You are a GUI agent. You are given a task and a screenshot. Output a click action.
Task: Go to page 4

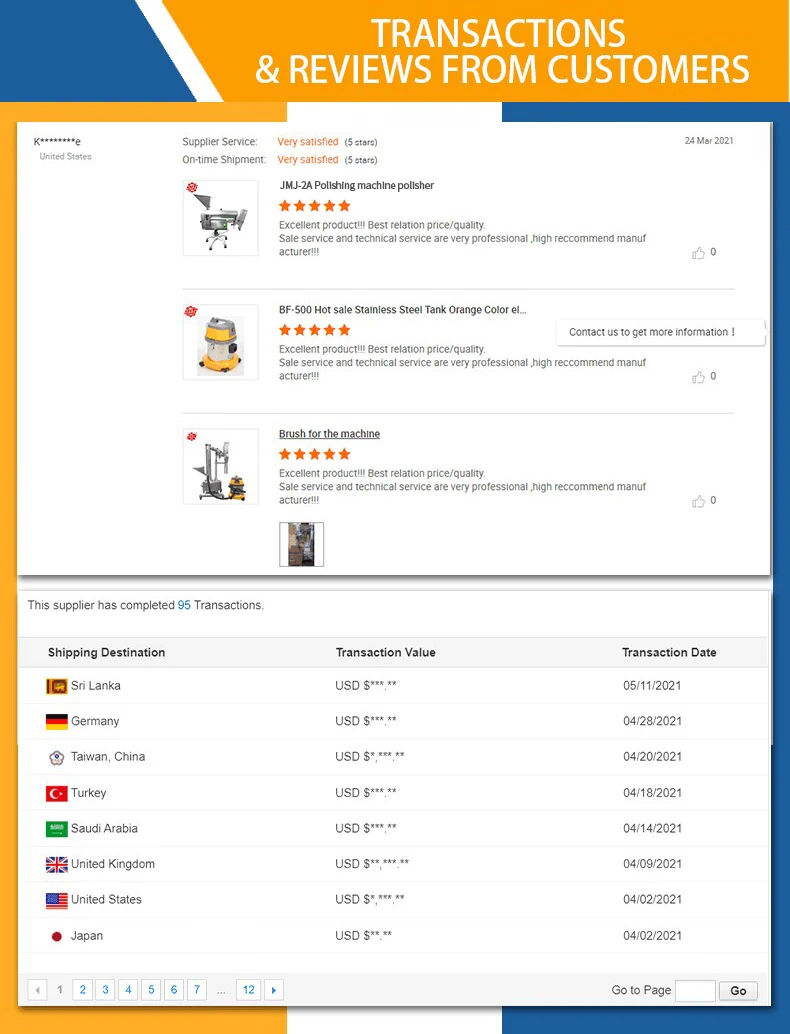[x=128, y=990]
